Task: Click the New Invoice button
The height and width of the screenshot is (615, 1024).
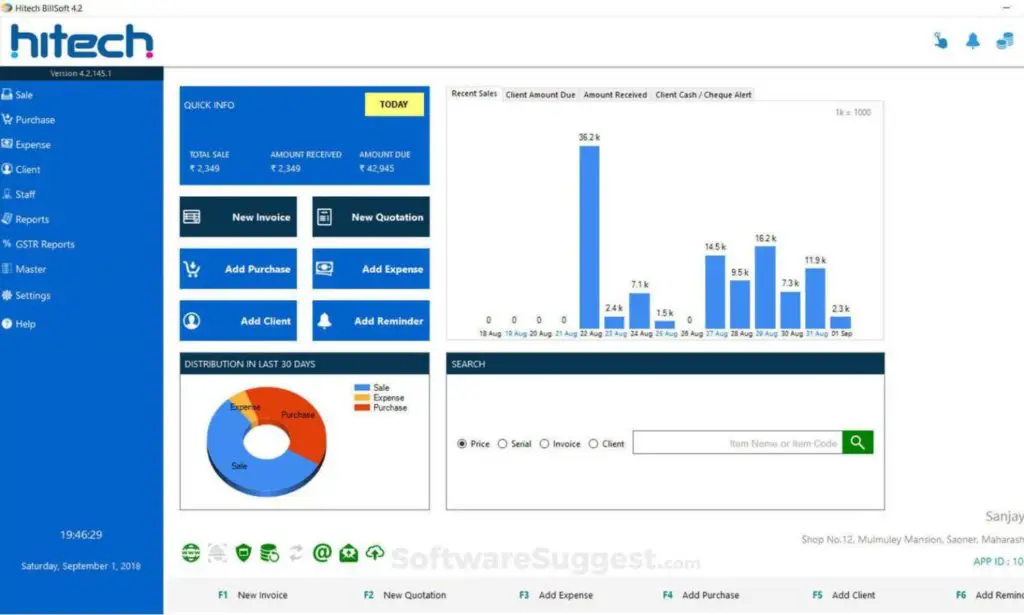Action: tap(238, 217)
